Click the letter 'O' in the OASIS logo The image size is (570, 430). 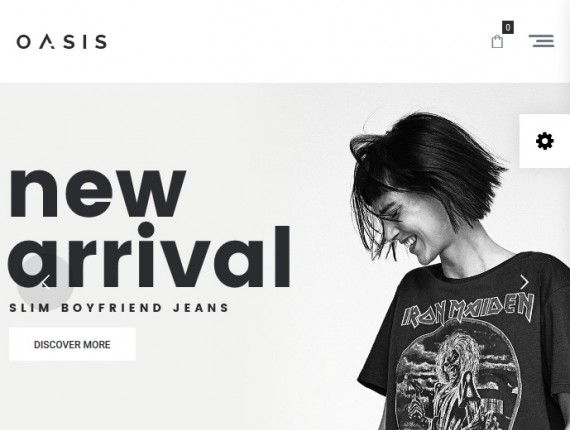[24, 42]
